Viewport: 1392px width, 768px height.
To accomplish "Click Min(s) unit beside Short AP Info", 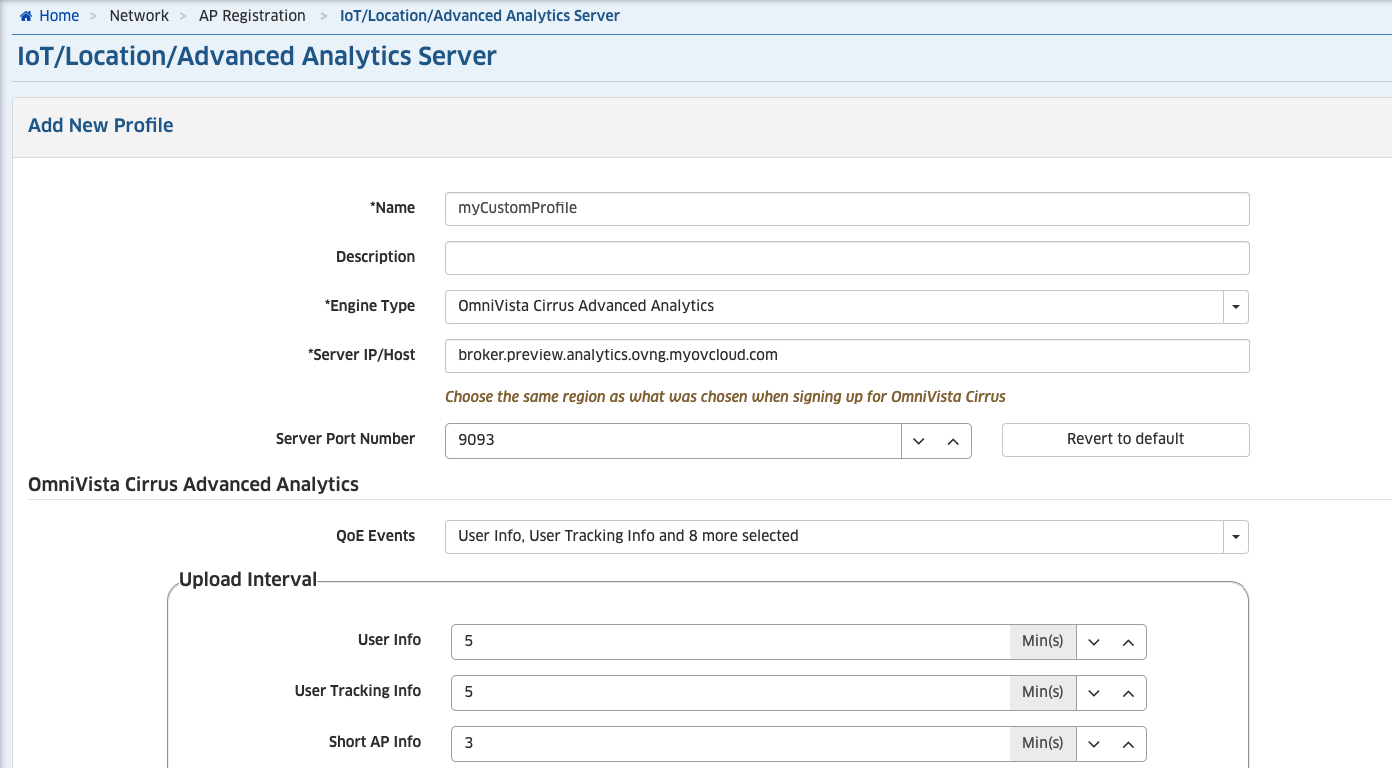I will click(1043, 744).
